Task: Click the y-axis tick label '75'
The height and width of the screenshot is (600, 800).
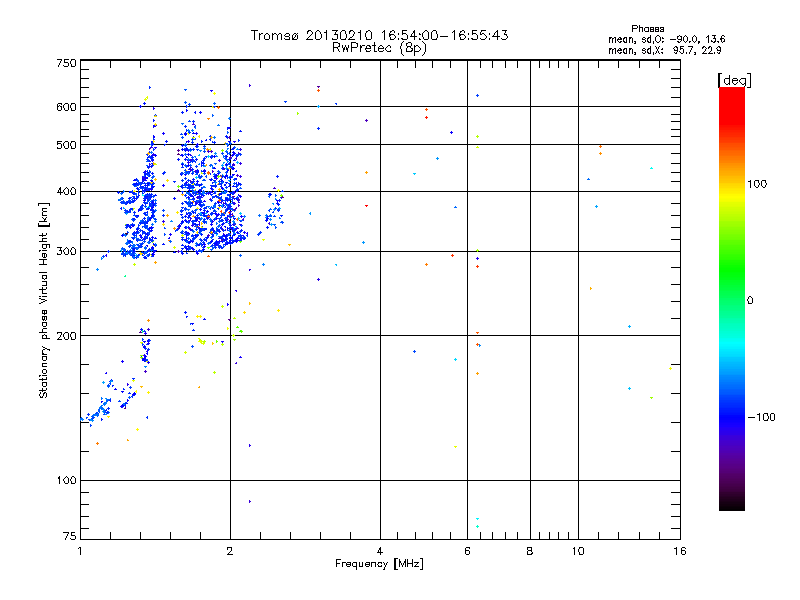Action: 70,536
